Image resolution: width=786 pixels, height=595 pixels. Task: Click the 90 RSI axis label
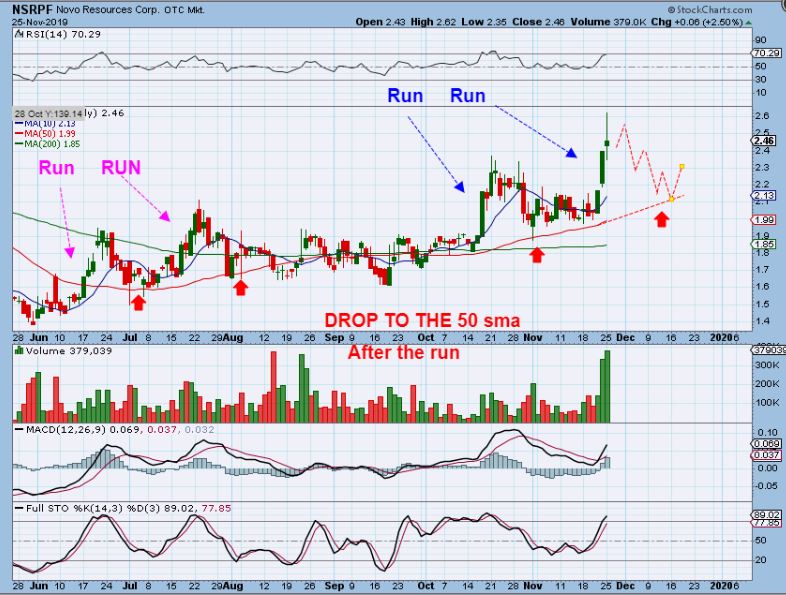point(760,41)
